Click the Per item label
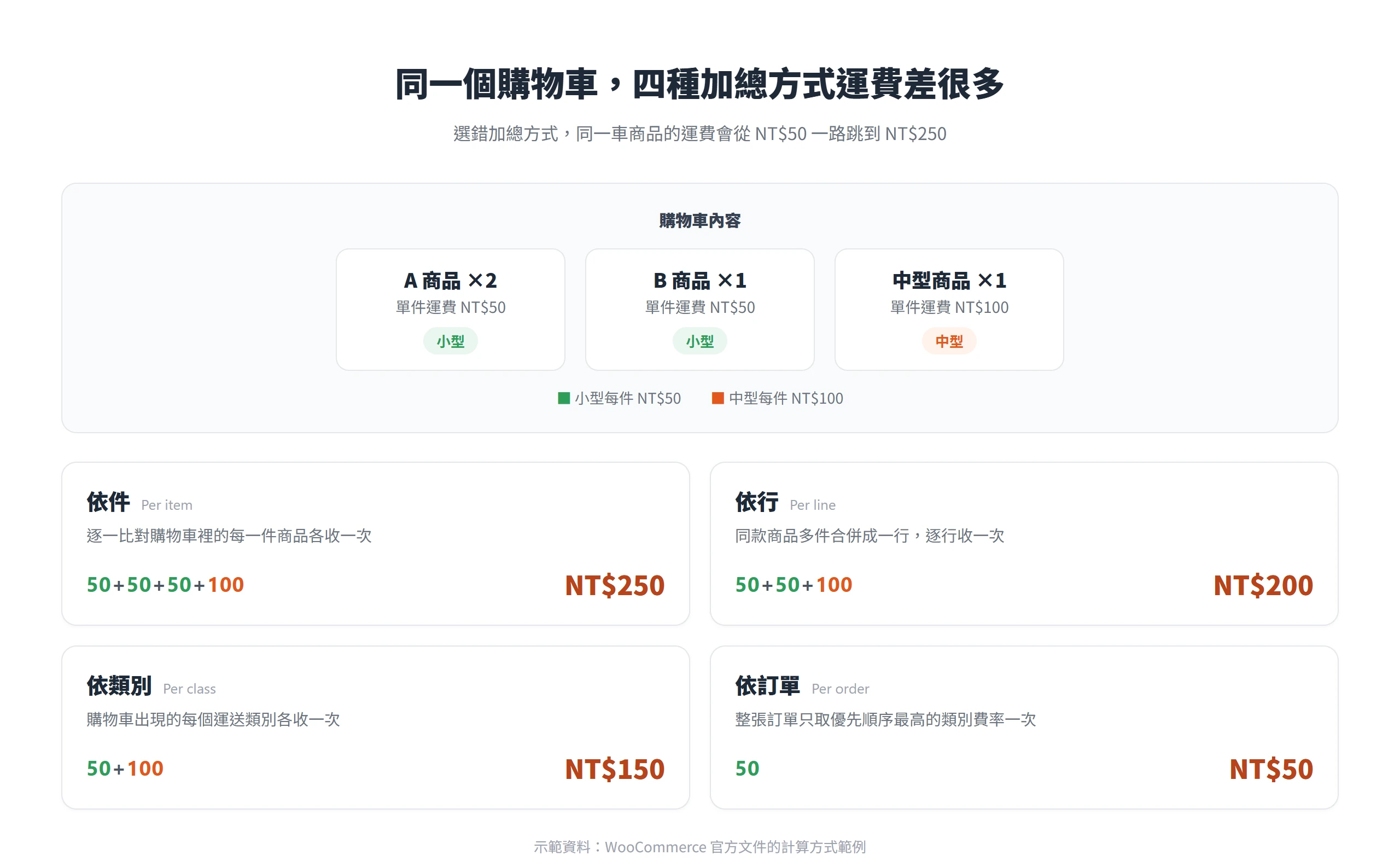Viewport: 1400px width, 867px height. [167, 505]
